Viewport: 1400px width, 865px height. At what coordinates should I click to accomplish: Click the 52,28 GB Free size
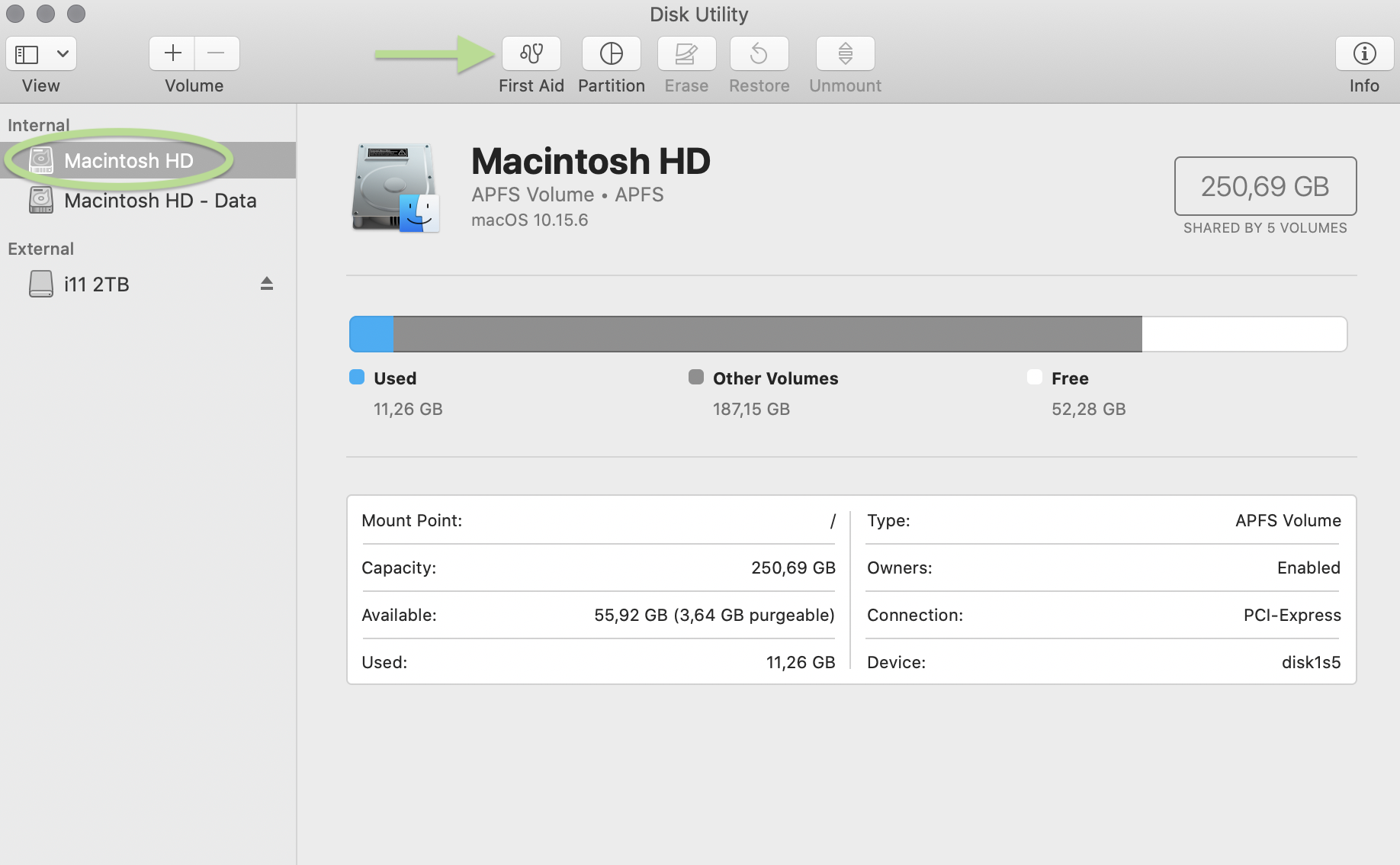click(x=1088, y=409)
